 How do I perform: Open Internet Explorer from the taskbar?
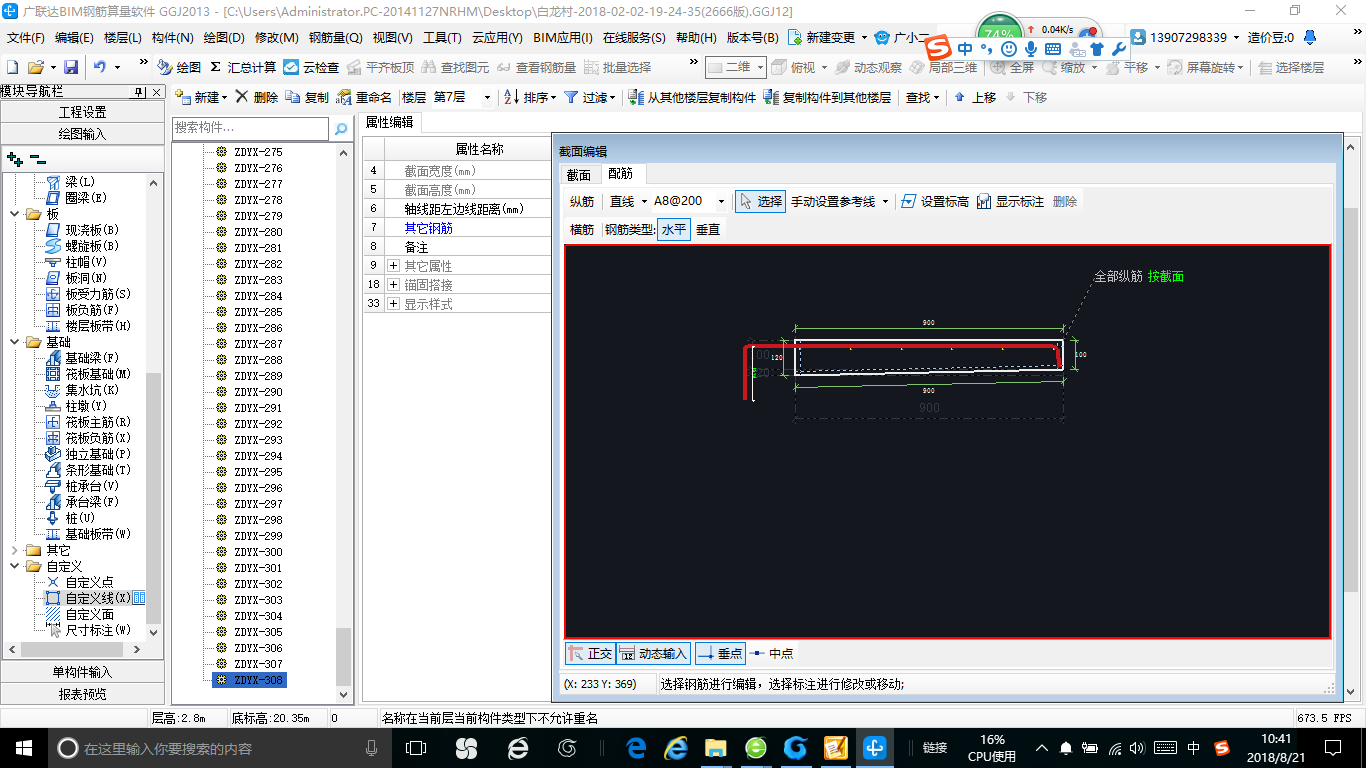coord(676,747)
